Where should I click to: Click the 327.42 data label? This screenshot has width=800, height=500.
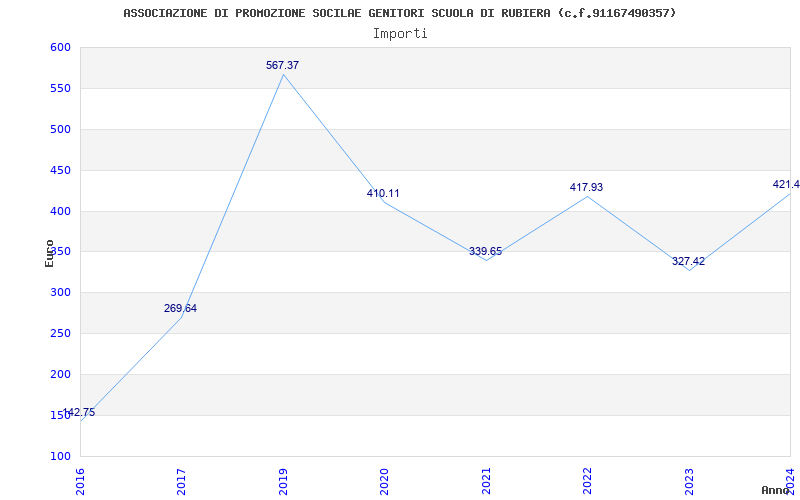[x=688, y=261]
